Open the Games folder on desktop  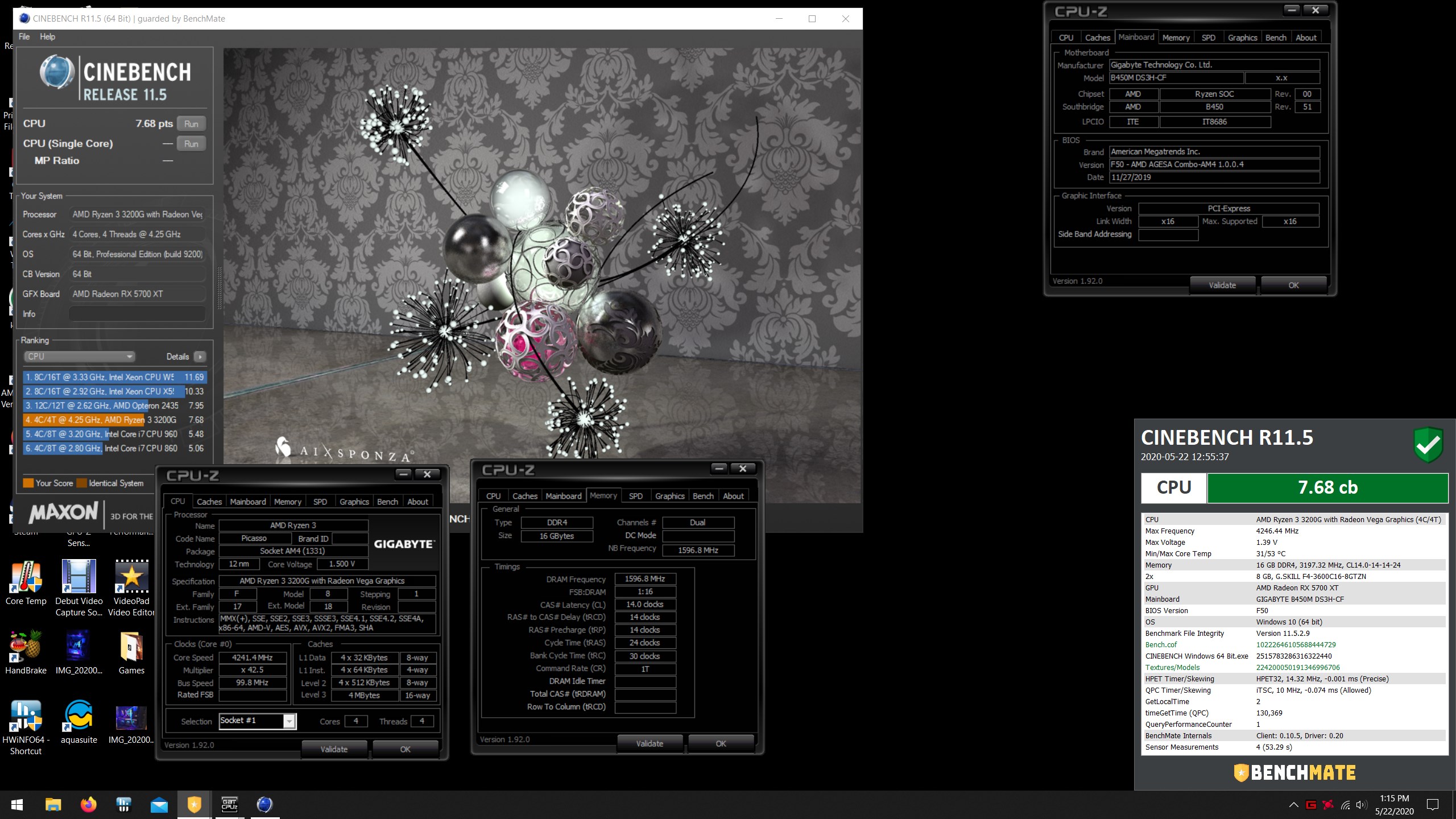(x=131, y=653)
